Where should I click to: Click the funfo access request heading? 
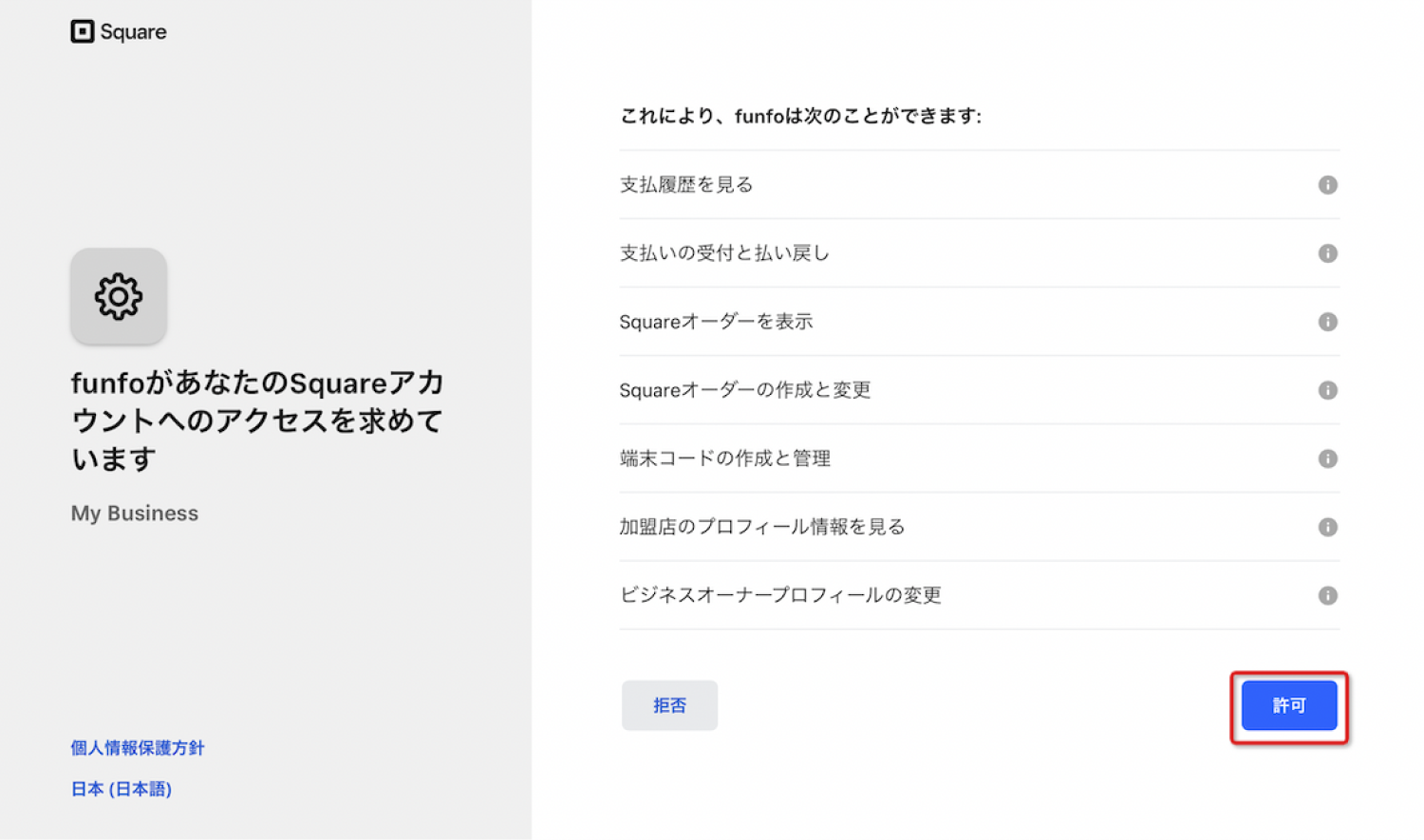[x=257, y=420]
